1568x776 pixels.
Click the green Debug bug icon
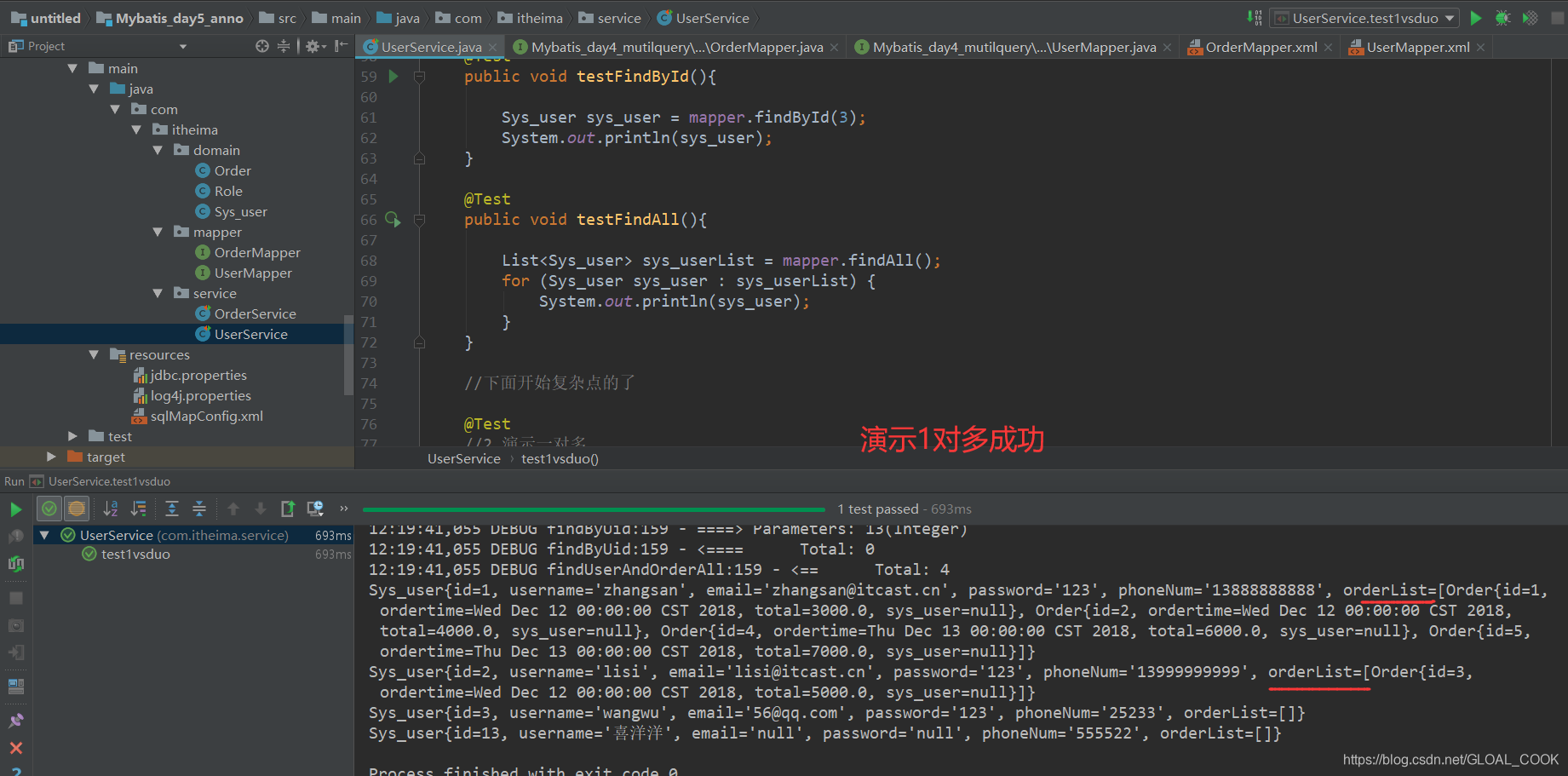1503,18
